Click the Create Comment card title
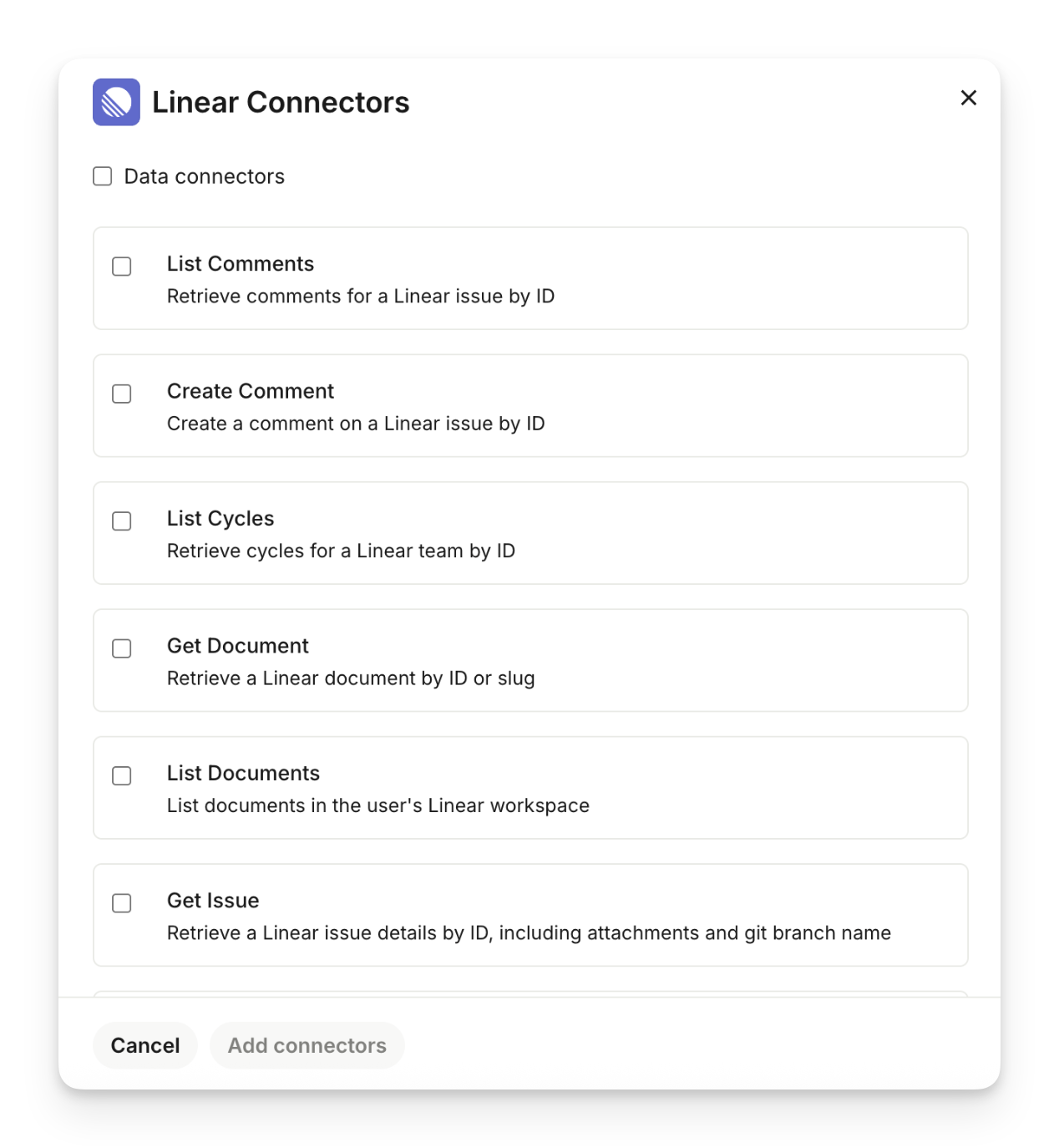The height and width of the screenshot is (1148, 1059). [x=251, y=391]
